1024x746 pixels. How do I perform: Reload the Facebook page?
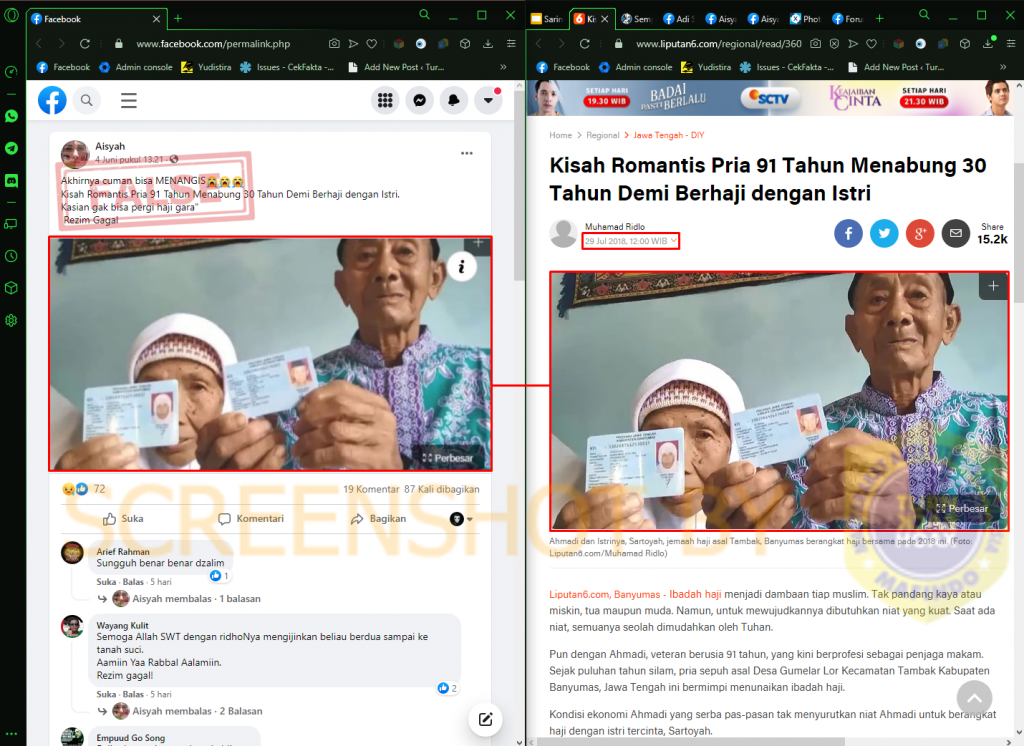pos(85,44)
